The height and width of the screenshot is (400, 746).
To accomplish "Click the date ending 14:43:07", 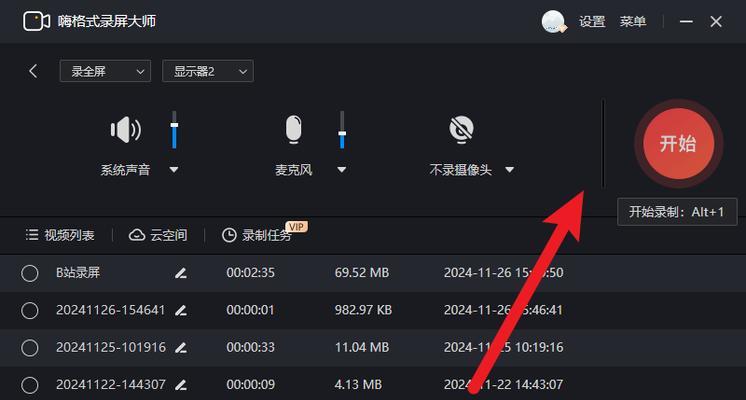I will 503,384.
